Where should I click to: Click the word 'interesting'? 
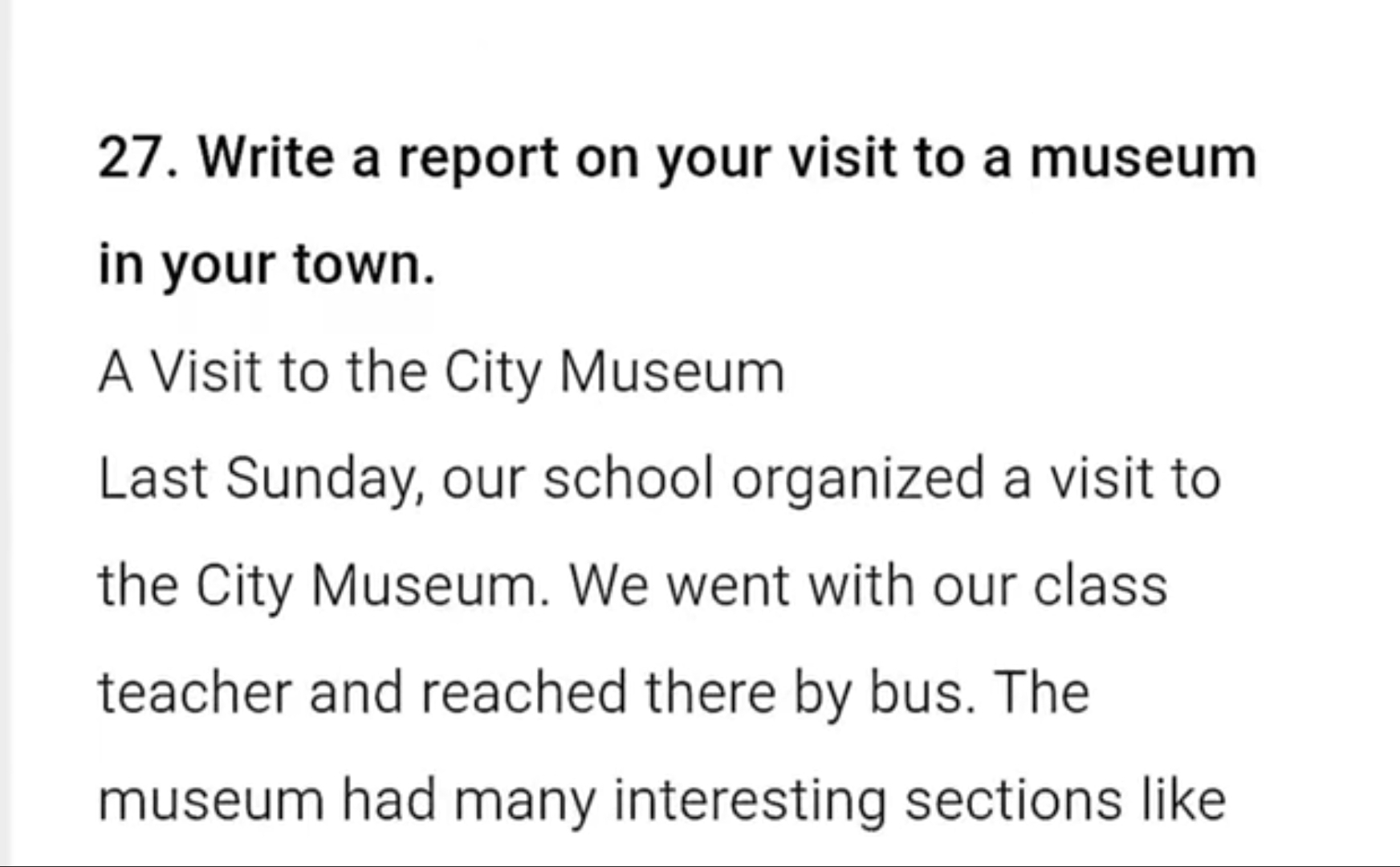click(751, 802)
